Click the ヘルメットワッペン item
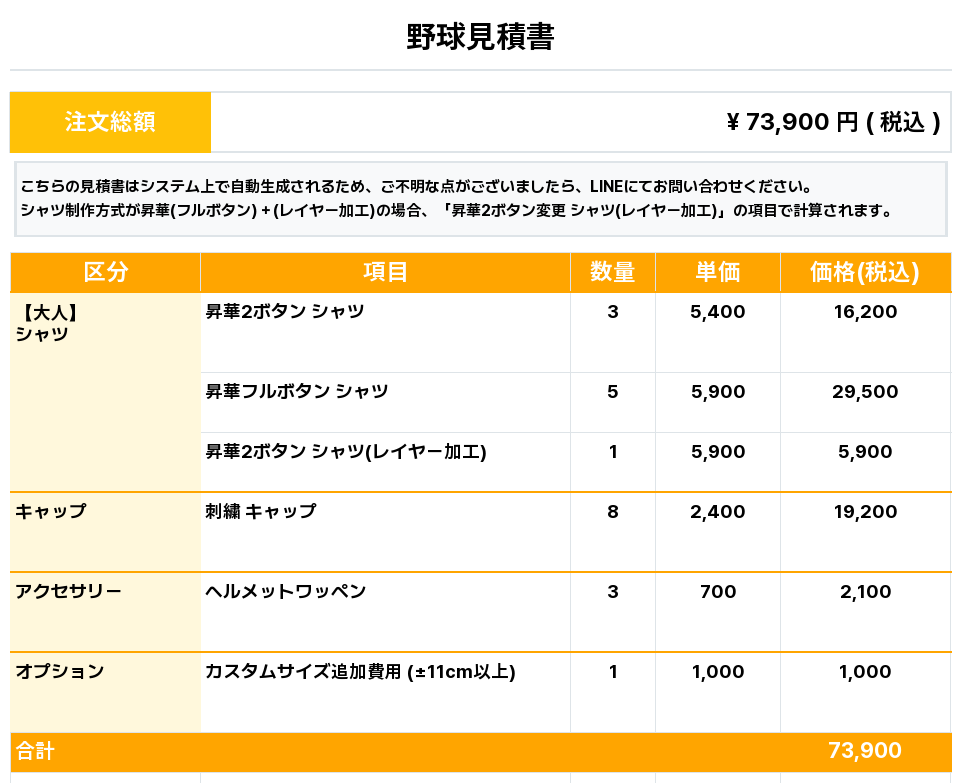The image size is (961, 783). 286,592
